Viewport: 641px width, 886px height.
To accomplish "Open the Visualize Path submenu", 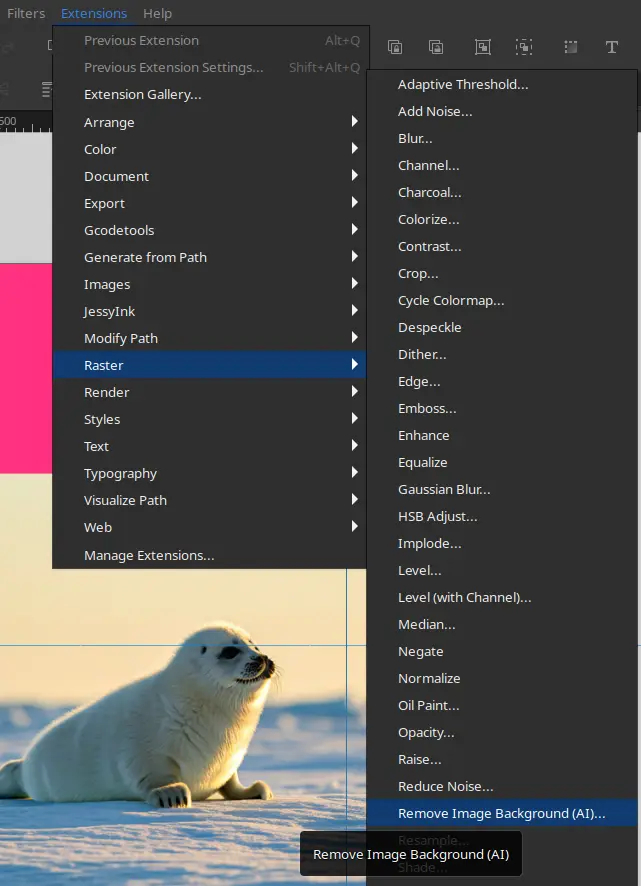I will (209, 500).
